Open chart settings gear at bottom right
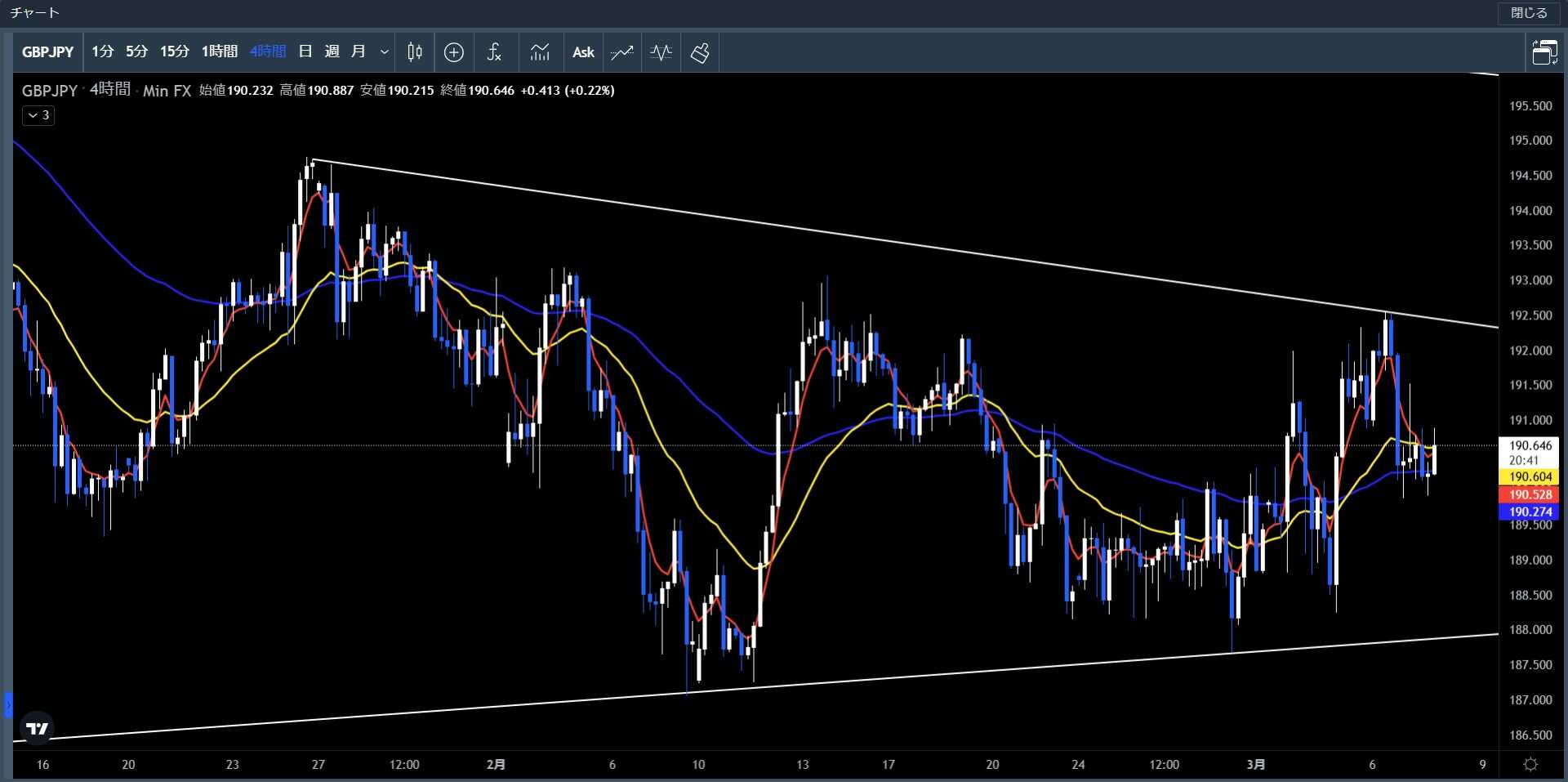Screen dimensions: 1568x782 (1531, 765)
